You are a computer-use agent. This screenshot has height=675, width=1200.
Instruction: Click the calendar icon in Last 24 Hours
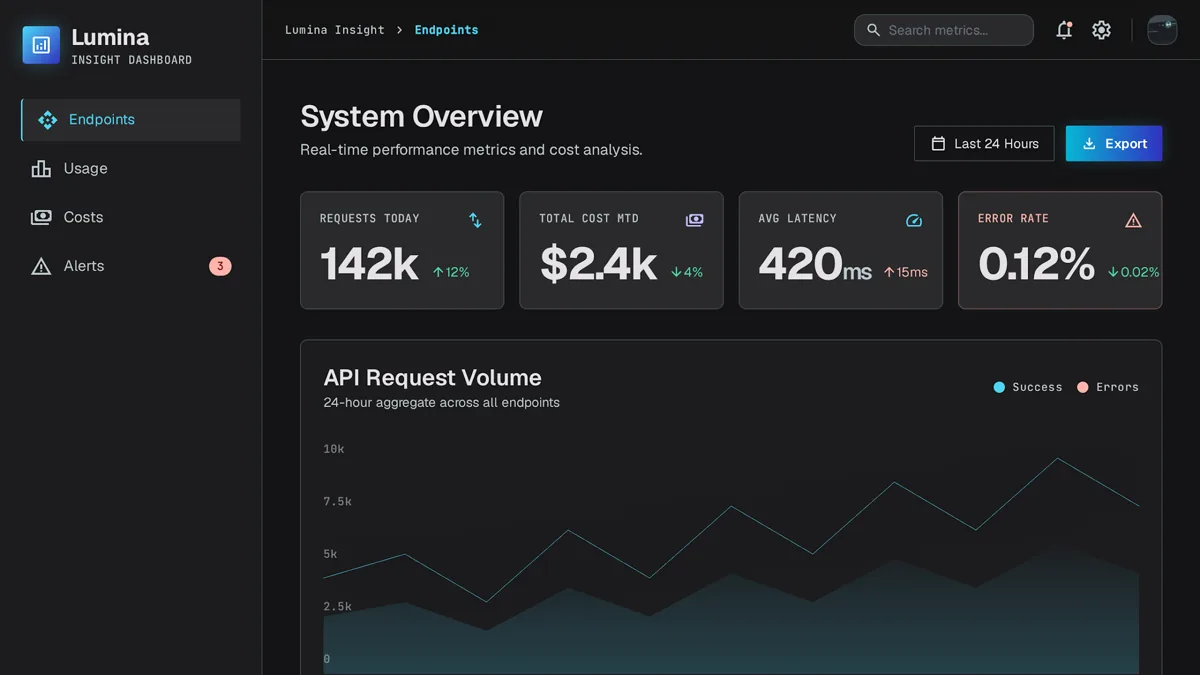click(938, 144)
